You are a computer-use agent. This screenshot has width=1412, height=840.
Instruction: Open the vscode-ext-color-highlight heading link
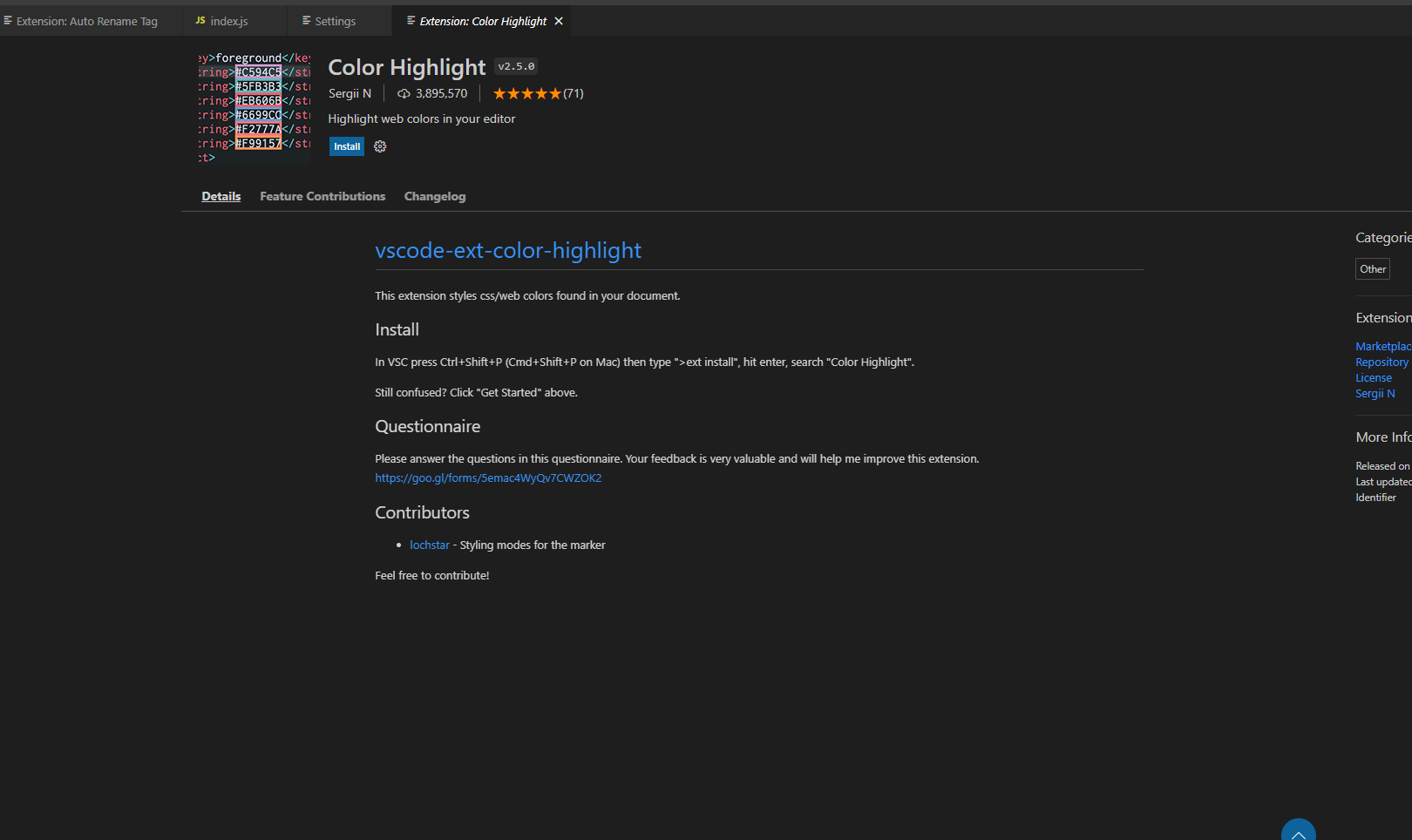[508, 250]
